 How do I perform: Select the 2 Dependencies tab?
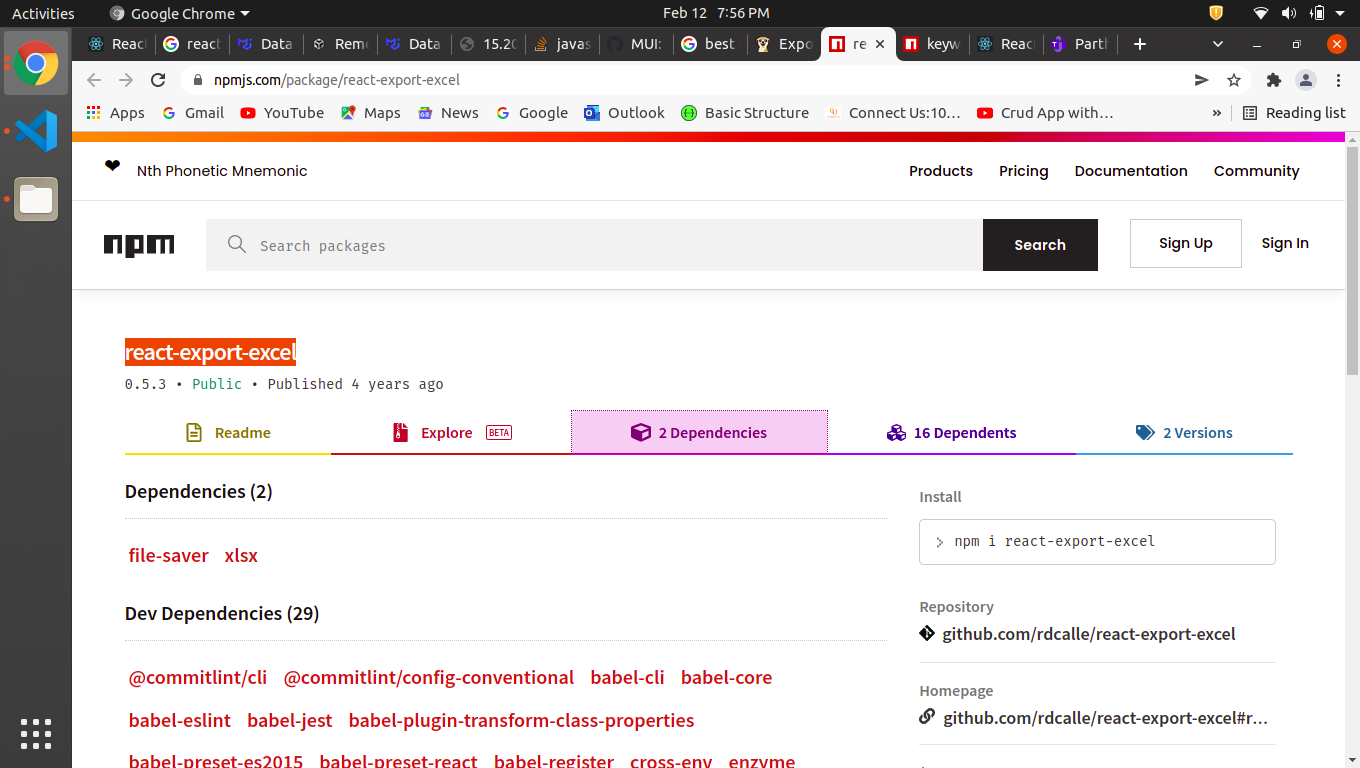click(x=699, y=433)
